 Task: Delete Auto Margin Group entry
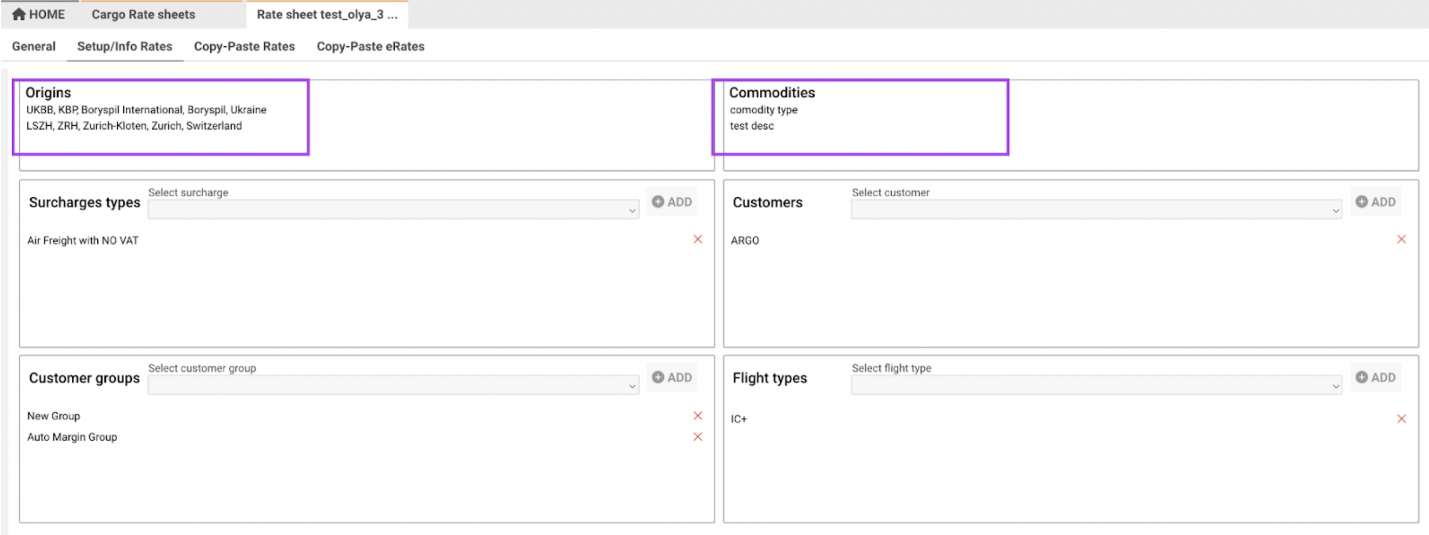[x=698, y=437]
